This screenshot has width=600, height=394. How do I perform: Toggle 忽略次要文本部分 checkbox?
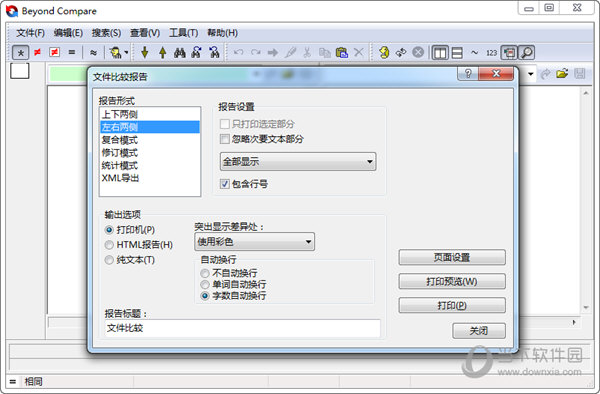pyautogui.click(x=225, y=139)
